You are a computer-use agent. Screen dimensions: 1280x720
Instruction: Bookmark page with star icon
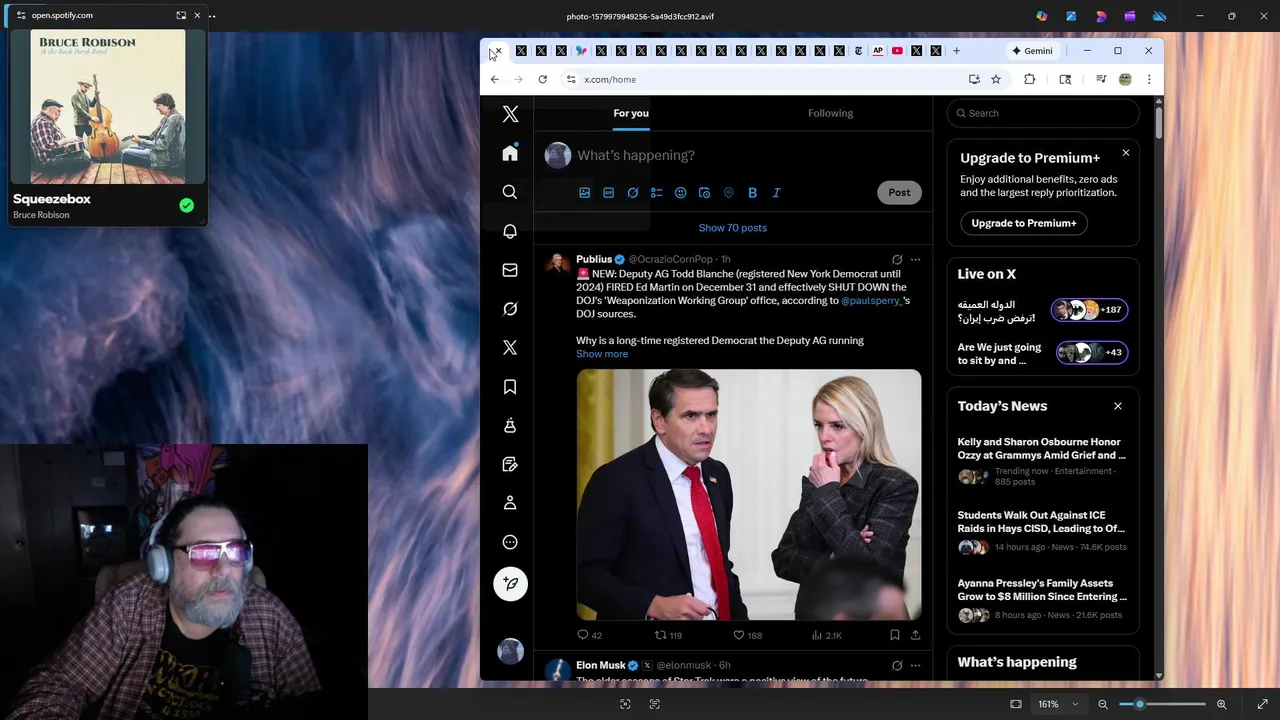click(996, 79)
